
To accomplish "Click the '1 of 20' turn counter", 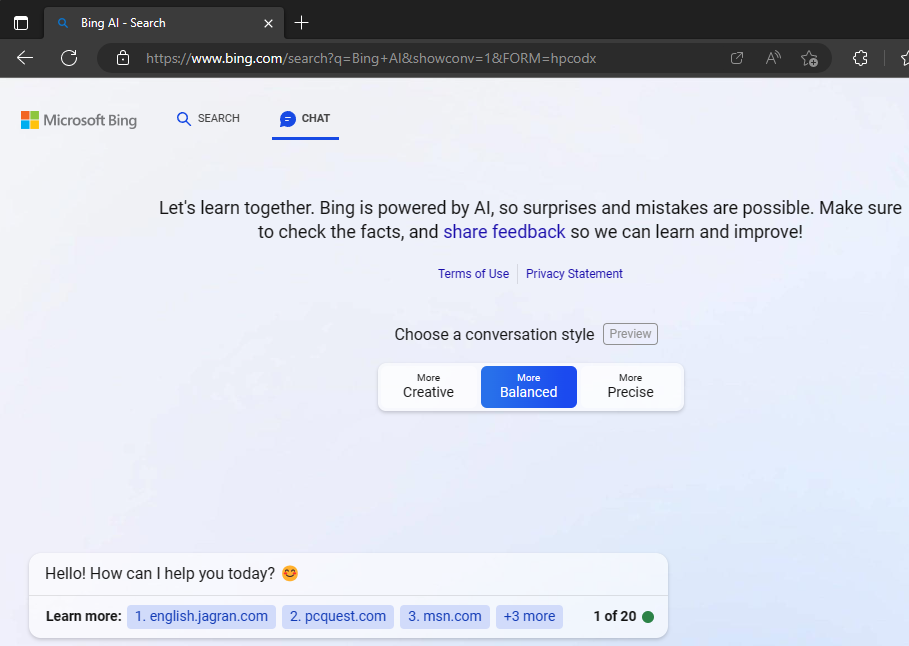I will pyautogui.click(x=615, y=616).
